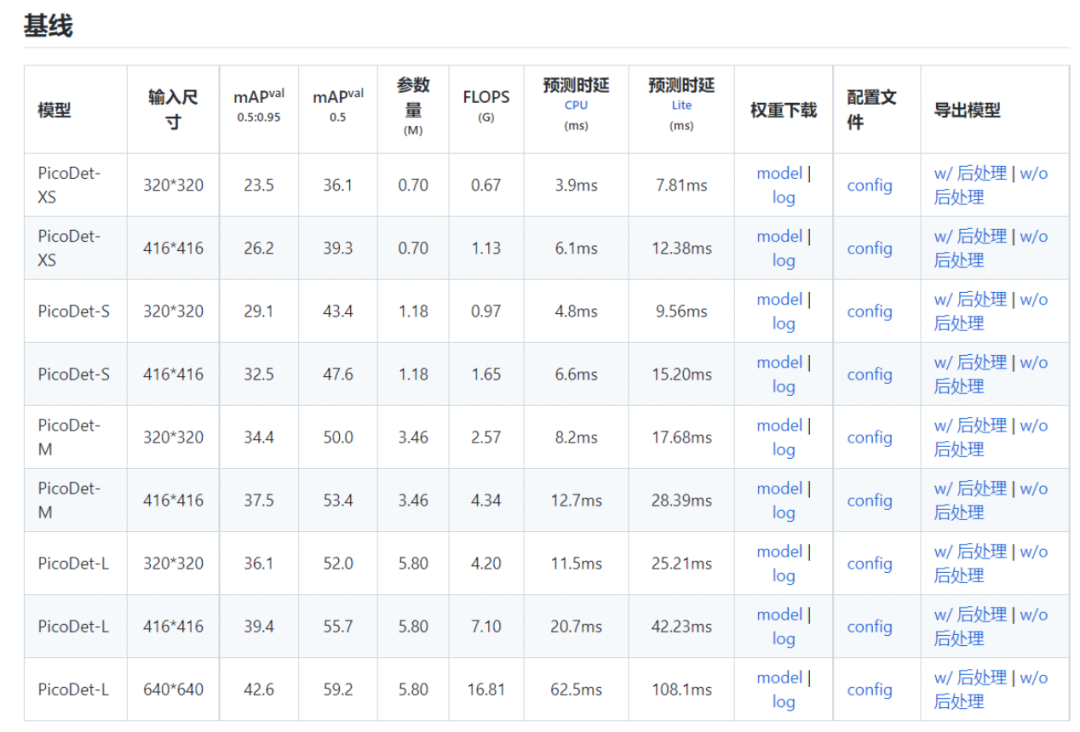Open log link for PicoDet-L 320*320 row
The image size is (1080, 732).
coord(783,576)
